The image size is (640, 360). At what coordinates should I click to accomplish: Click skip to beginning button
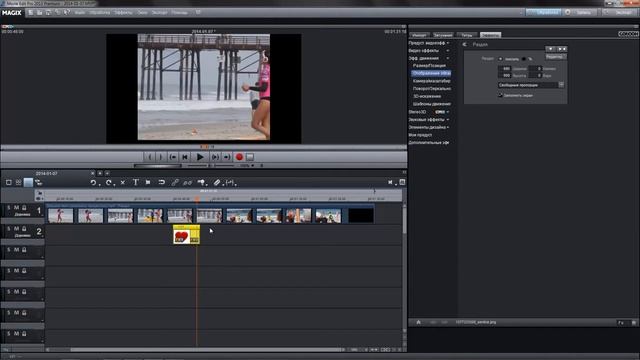[x=185, y=157]
